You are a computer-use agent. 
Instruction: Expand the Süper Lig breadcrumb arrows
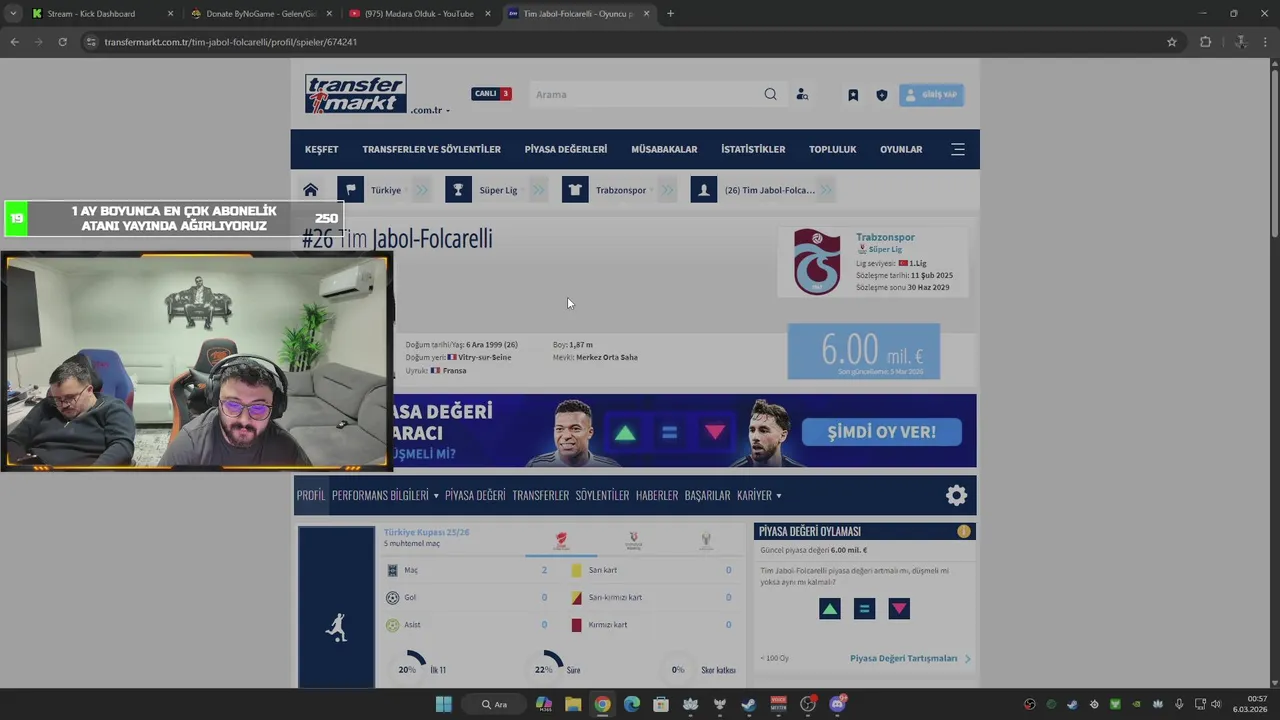[x=539, y=190]
